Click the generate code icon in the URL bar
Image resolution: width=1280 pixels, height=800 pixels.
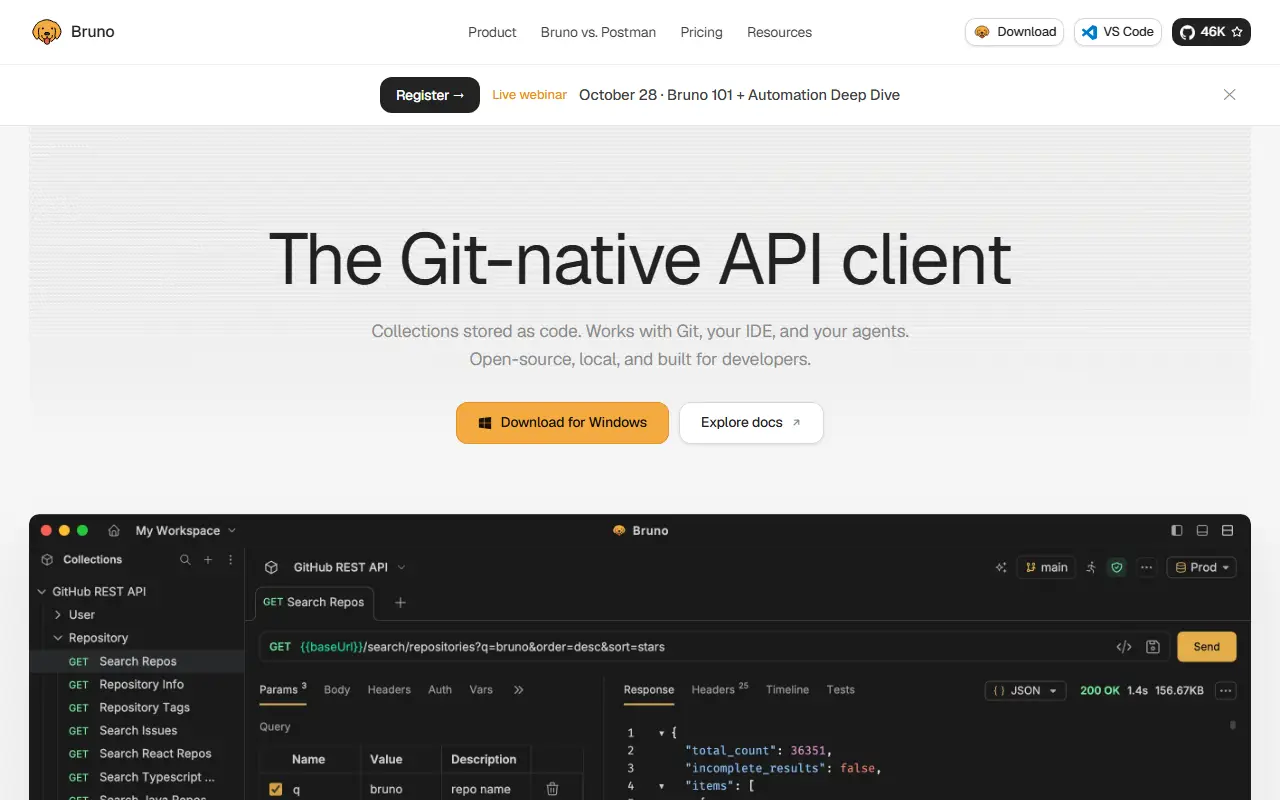pyautogui.click(x=1124, y=647)
